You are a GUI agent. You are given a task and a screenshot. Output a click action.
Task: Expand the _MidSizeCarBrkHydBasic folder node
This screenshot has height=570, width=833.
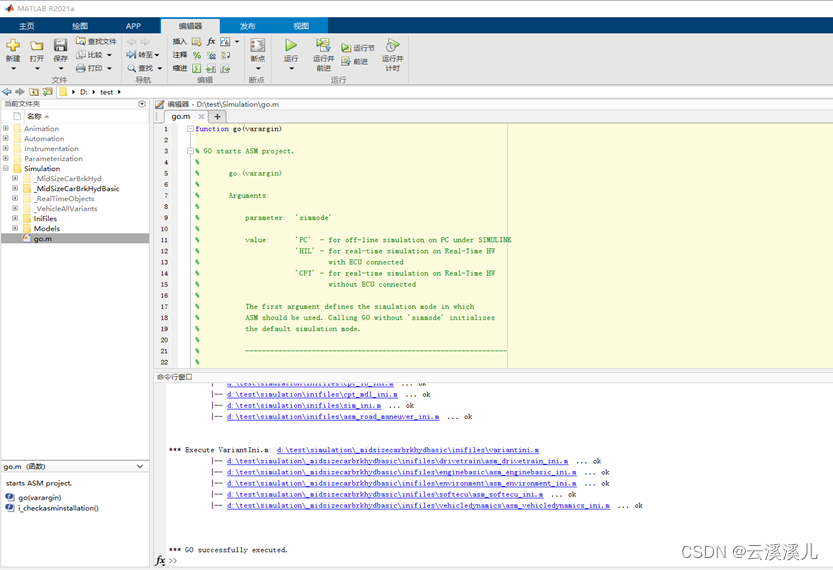click(x=15, y=188)
